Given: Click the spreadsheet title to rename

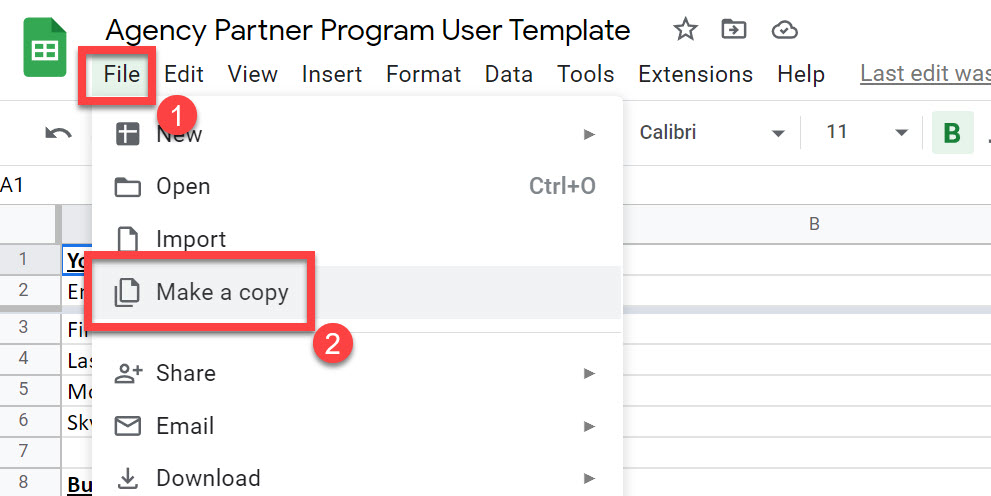Looking at the screenshot, I should (367, 30).
